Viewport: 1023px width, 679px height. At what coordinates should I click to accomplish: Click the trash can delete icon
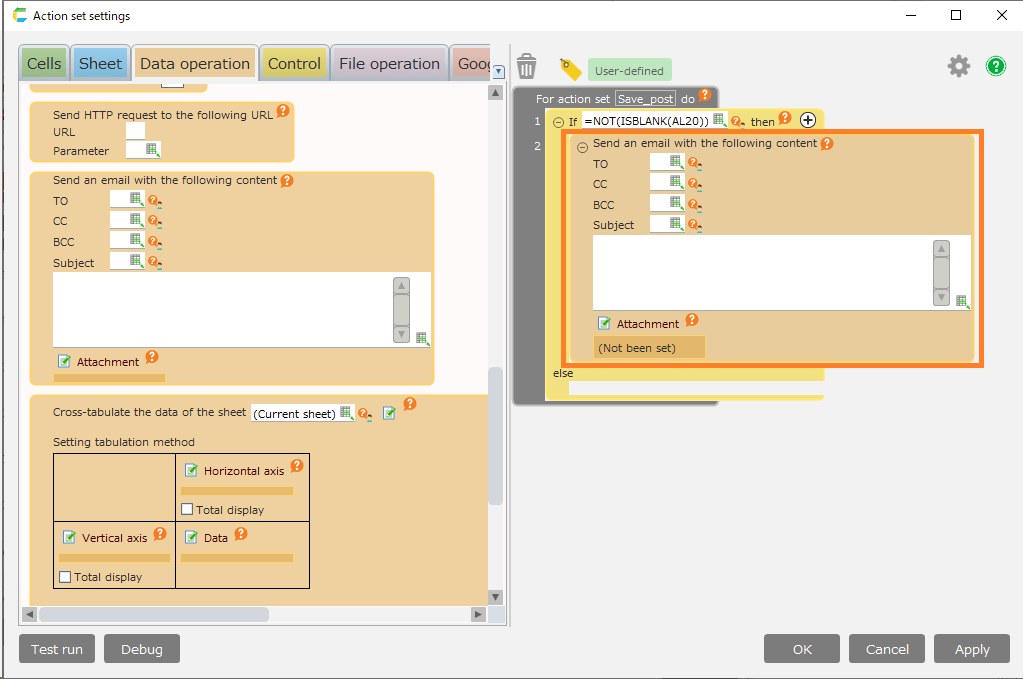pyautogui.click(x=527, y=67)
